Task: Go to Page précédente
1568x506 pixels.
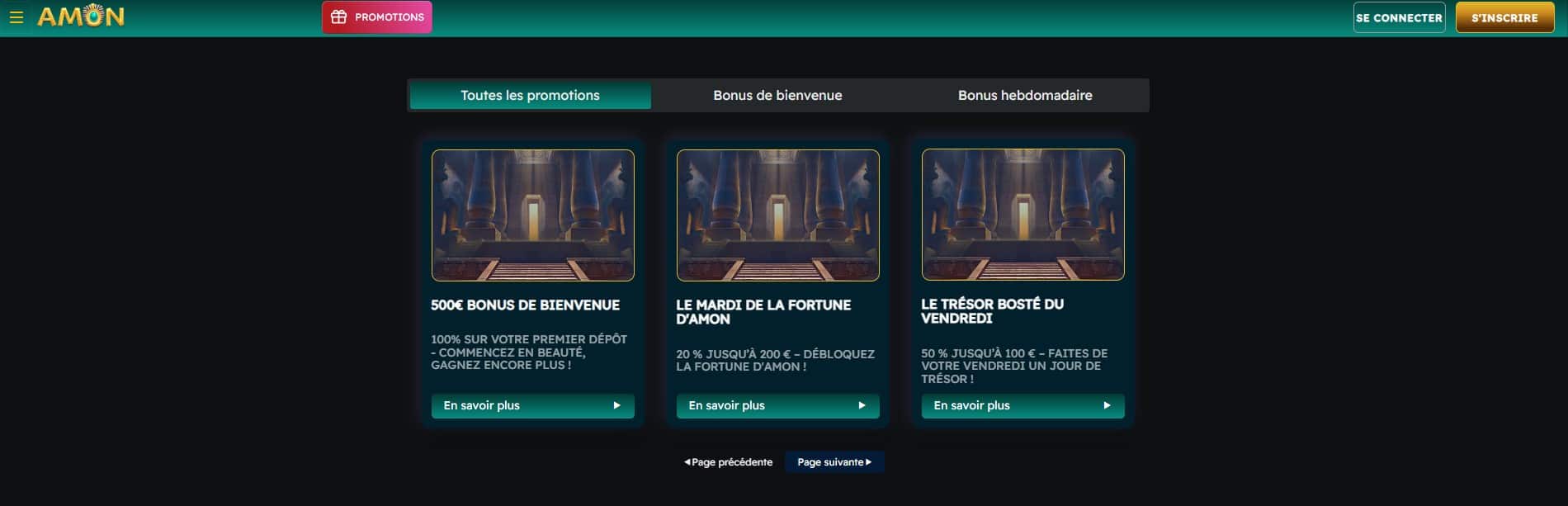Action: [x=729, y=462]
